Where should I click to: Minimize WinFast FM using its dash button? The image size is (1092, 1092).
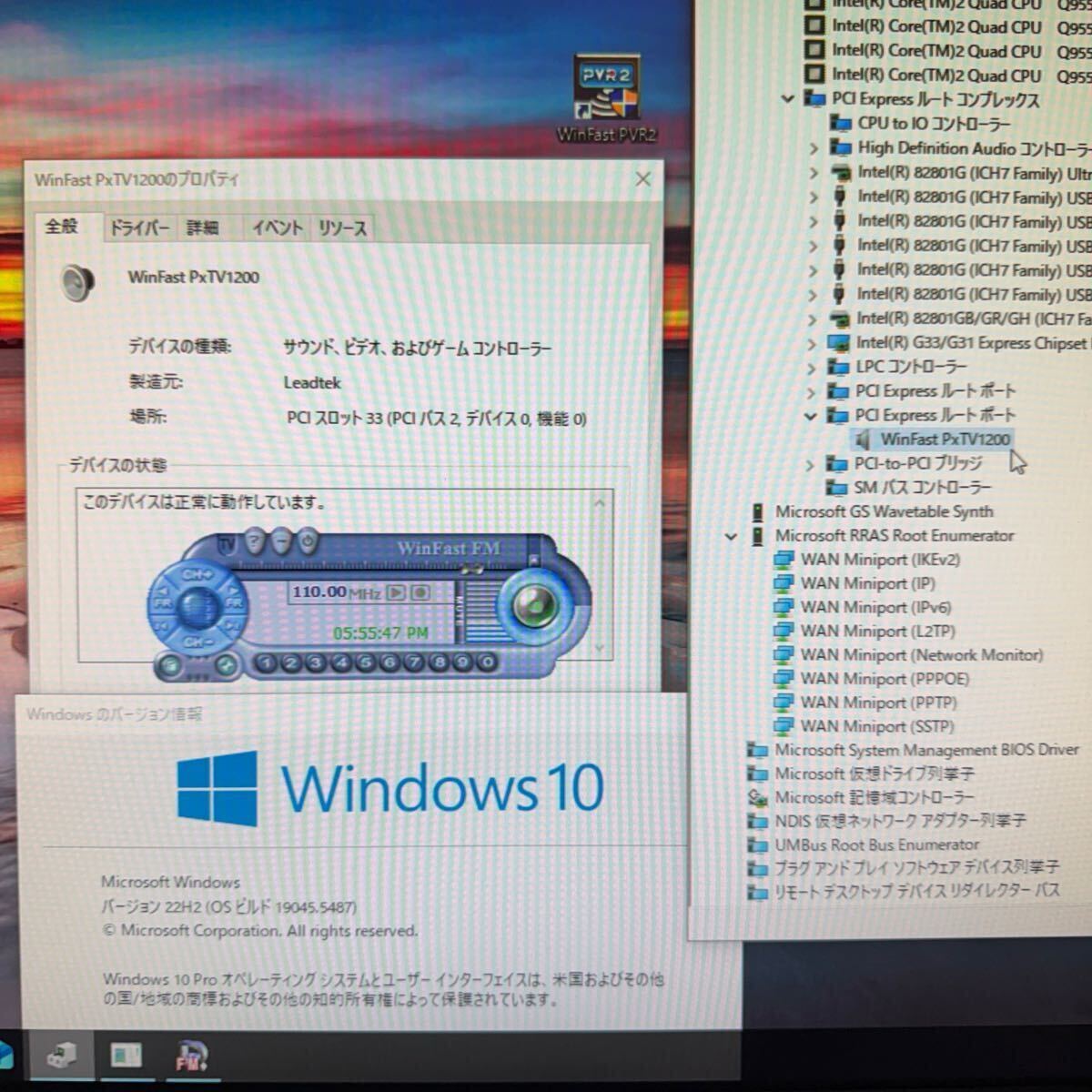click(281, 541)
